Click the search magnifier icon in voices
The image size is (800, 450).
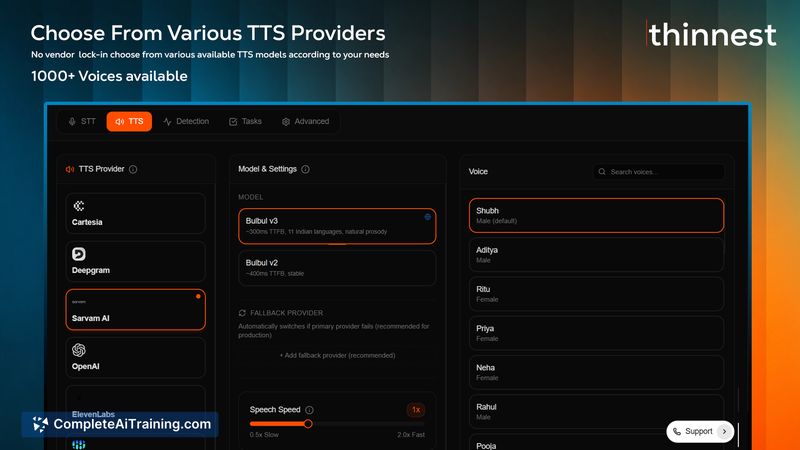[x=602, y=172]
